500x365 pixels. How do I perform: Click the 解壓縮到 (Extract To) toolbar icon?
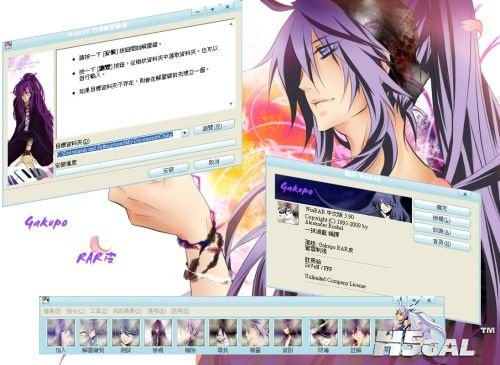click(93, 332)
